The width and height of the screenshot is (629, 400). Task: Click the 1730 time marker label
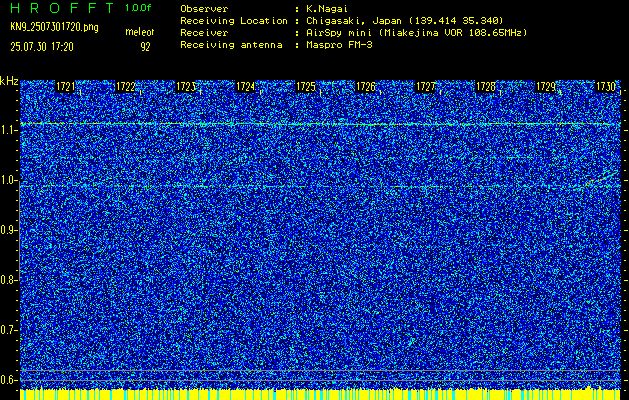click(606, 87)
